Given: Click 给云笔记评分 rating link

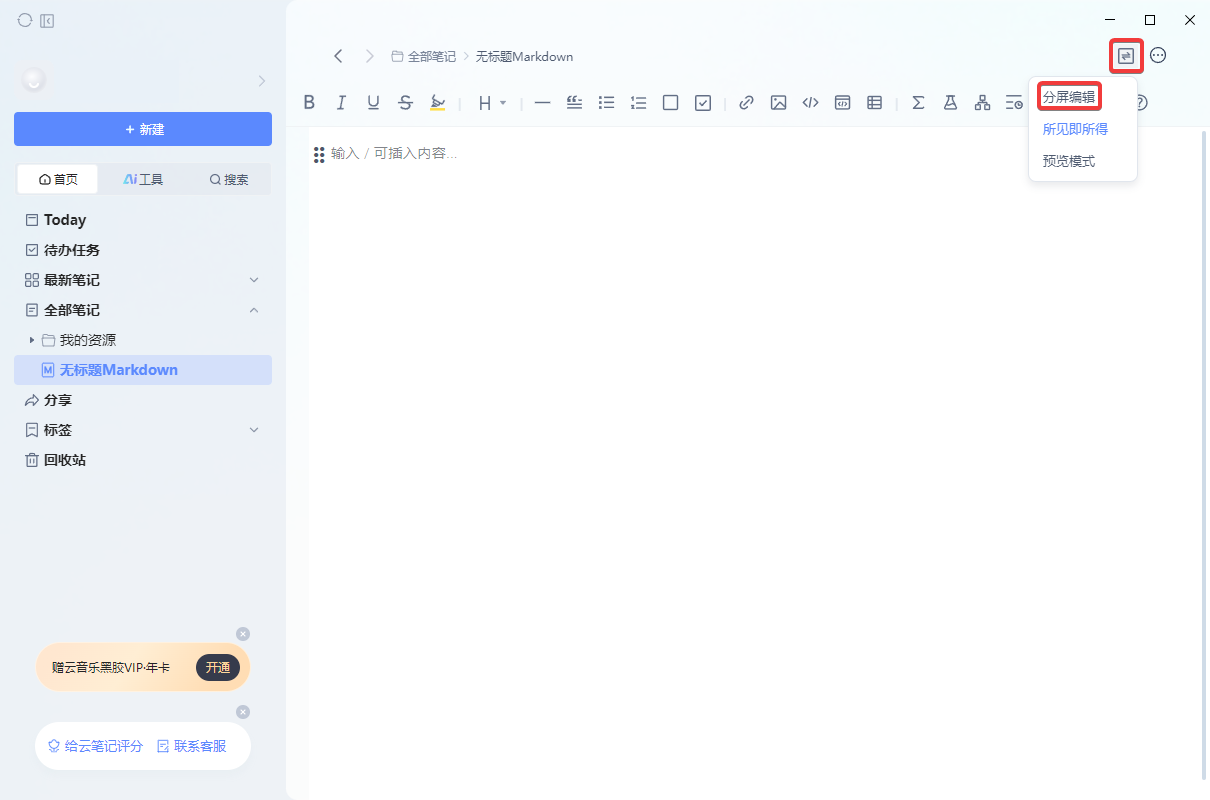Looking at the screenshot, I should [x=96, y=746].
